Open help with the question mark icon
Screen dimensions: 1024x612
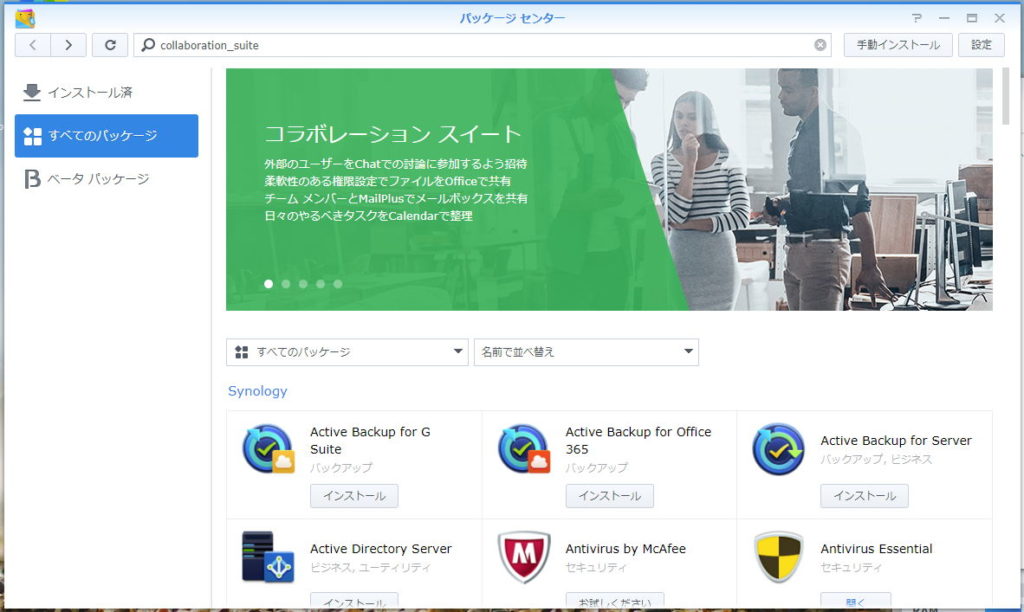coord(917,18)
